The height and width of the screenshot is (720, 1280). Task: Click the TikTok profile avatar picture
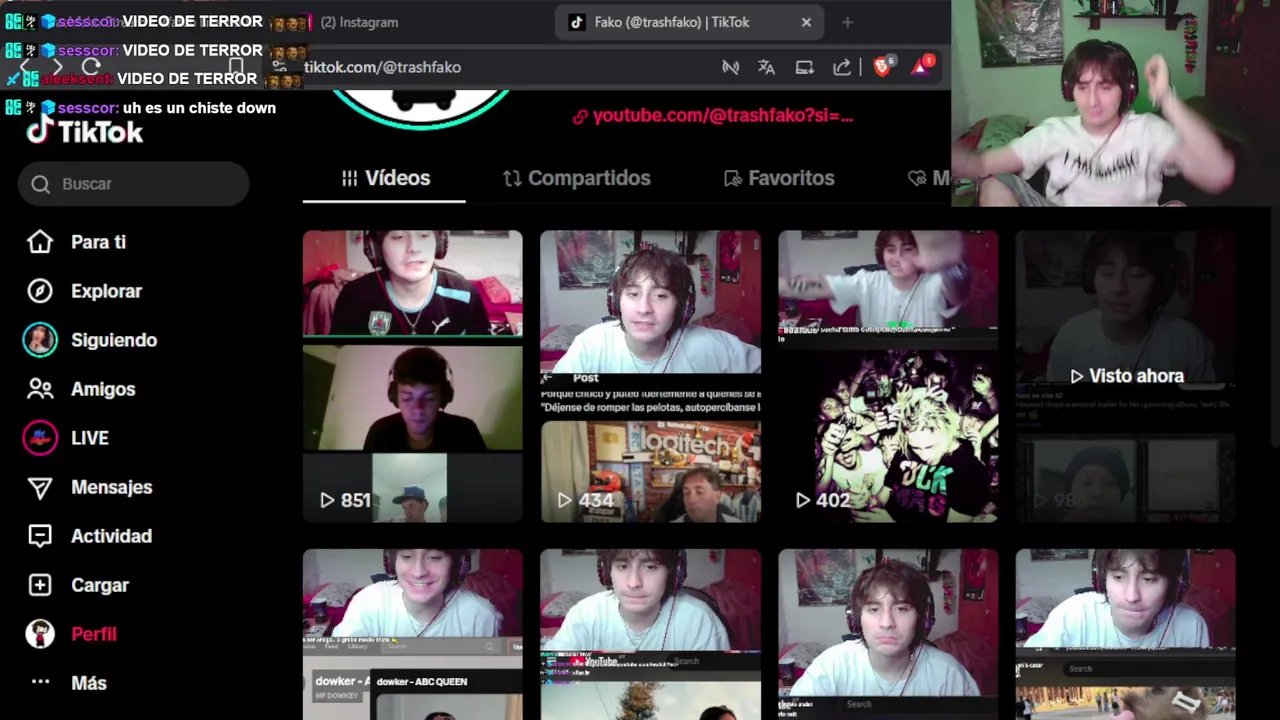(x=420, y=108)
